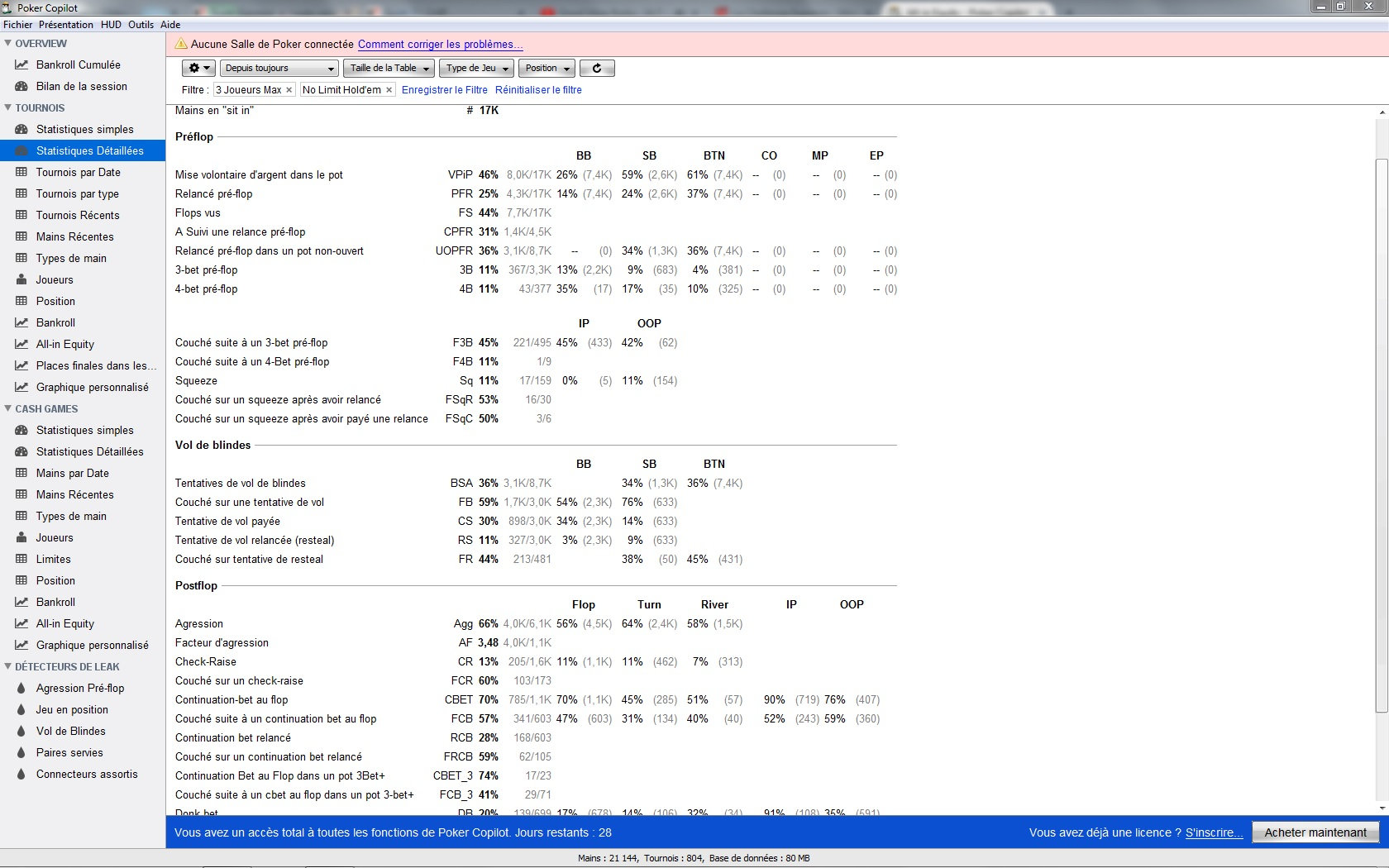Select Tournois par Date table icon

[21, 172]
